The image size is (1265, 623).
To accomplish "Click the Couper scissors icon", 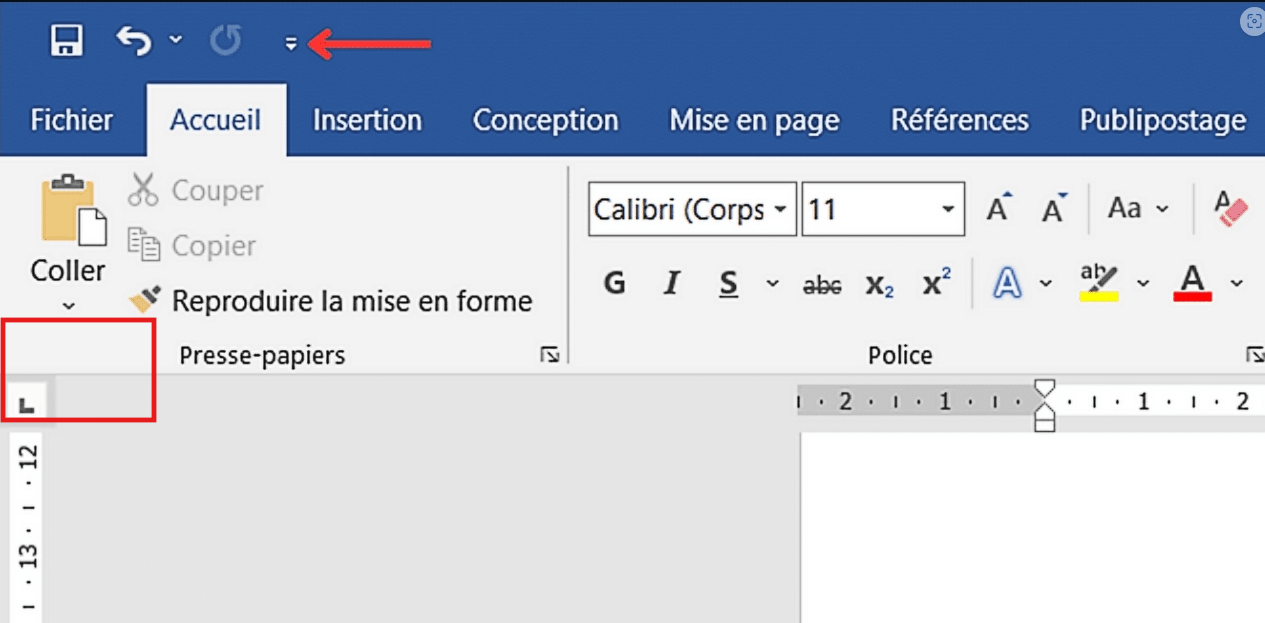I will point(143,189).
